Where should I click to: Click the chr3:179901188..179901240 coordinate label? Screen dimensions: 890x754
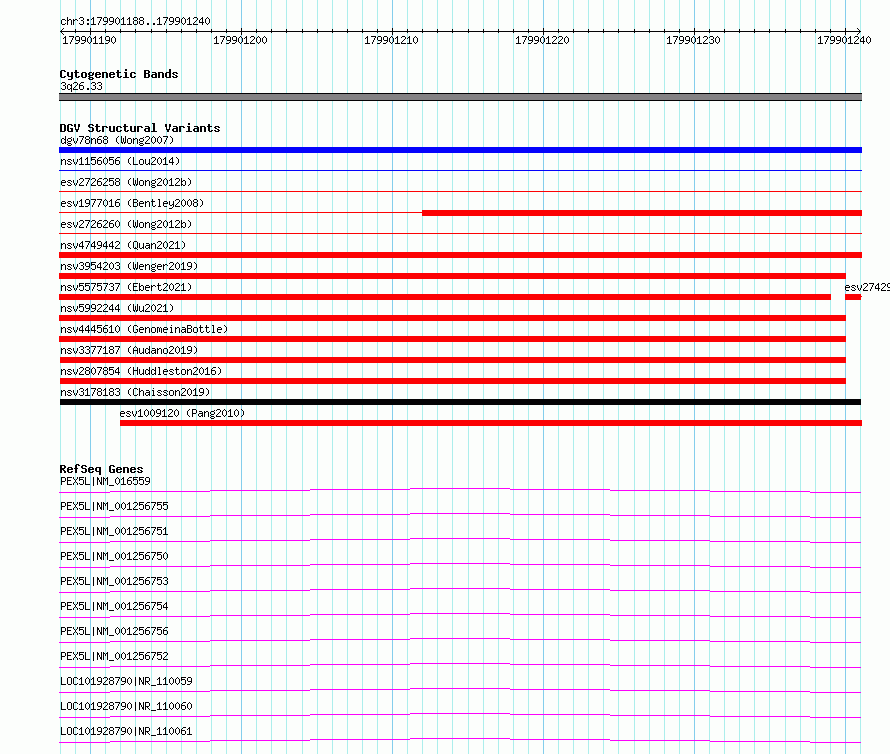pyautogui.click(x=135, y=21)
